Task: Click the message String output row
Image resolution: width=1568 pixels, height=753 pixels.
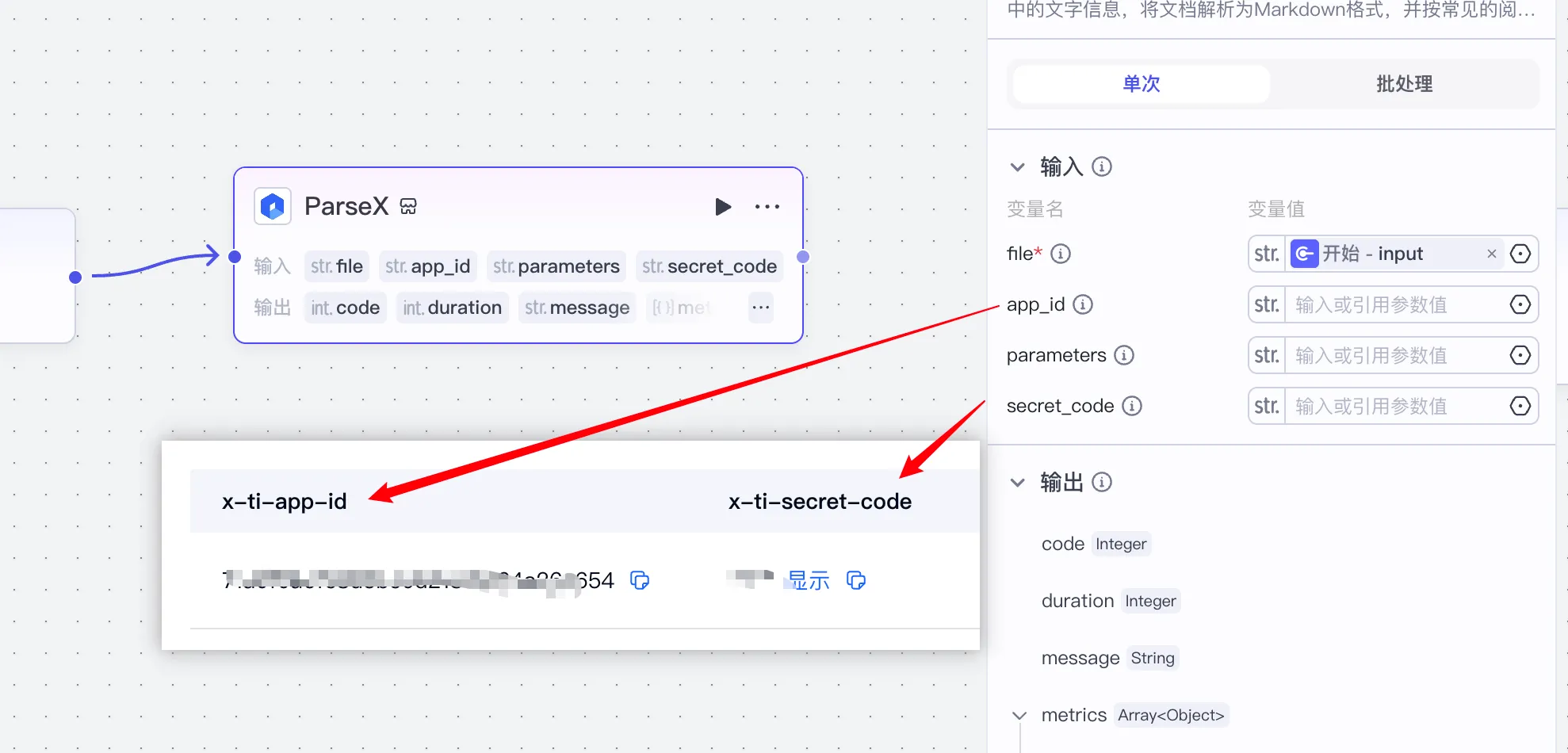Action: (x=1110, y=658)
